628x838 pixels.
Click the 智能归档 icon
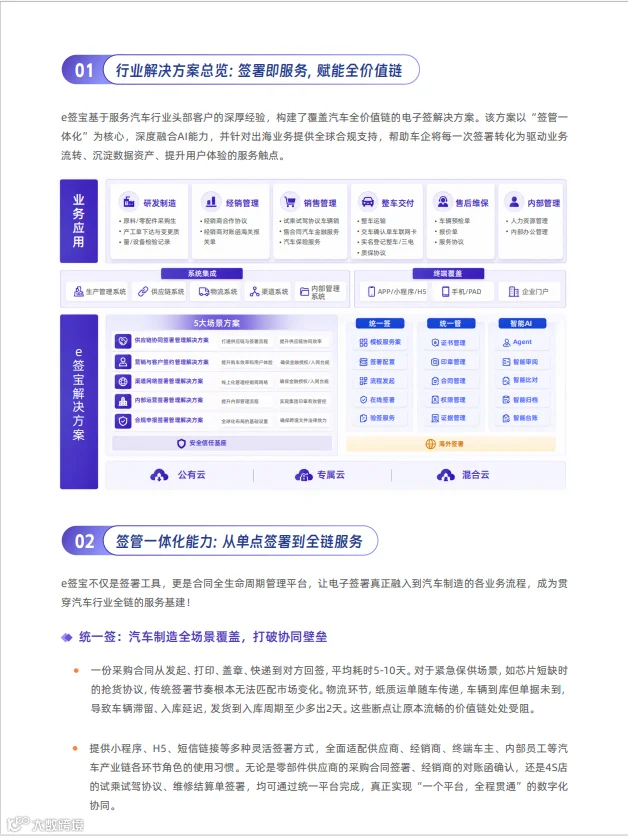point(506,399)
